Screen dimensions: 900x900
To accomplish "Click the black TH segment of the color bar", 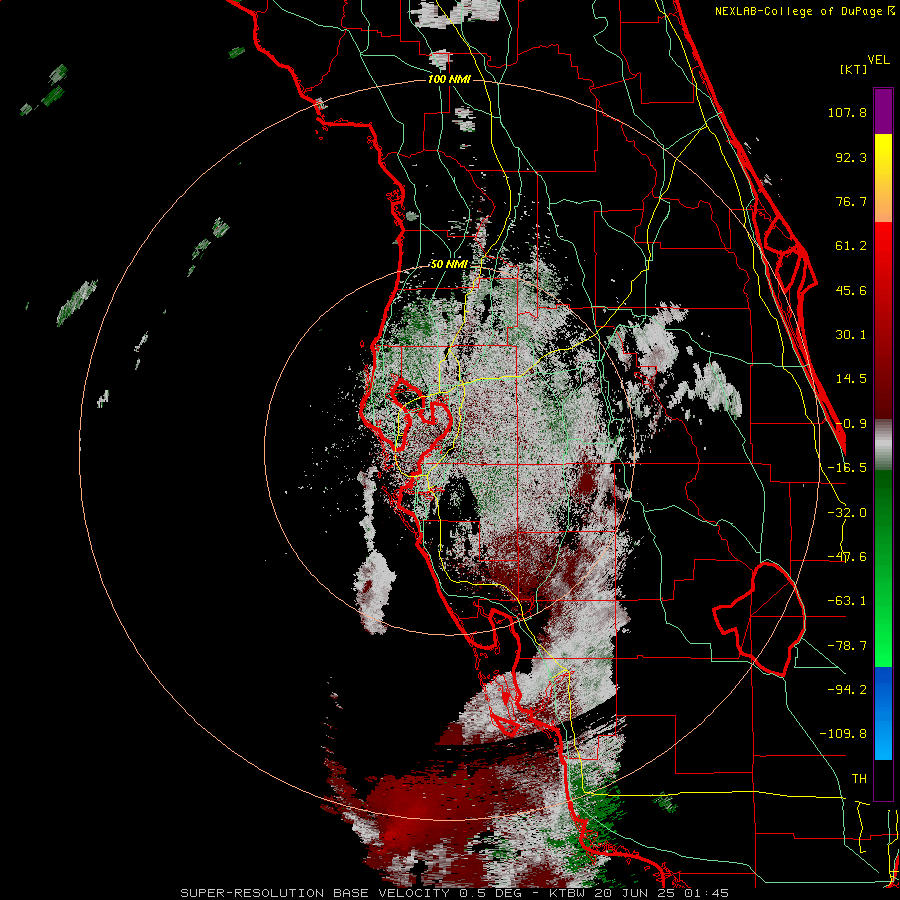I will pyautogui.click(x=883, y=779).
